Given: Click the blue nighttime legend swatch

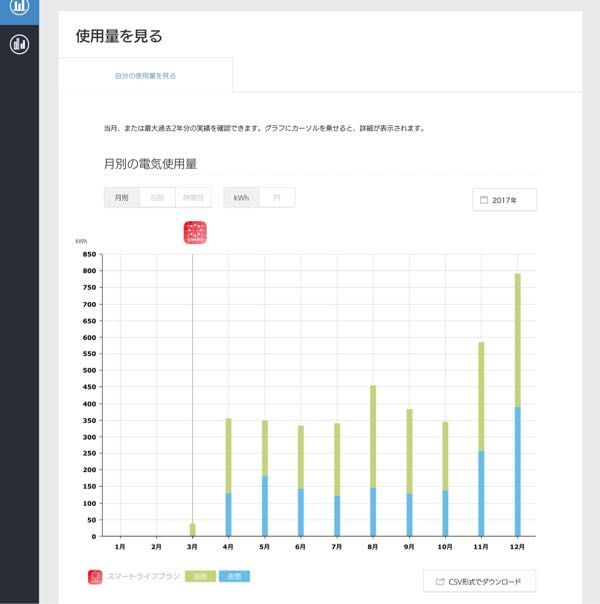Looking at the screenshot, I should pyautogui.click(x=234, y=576).
